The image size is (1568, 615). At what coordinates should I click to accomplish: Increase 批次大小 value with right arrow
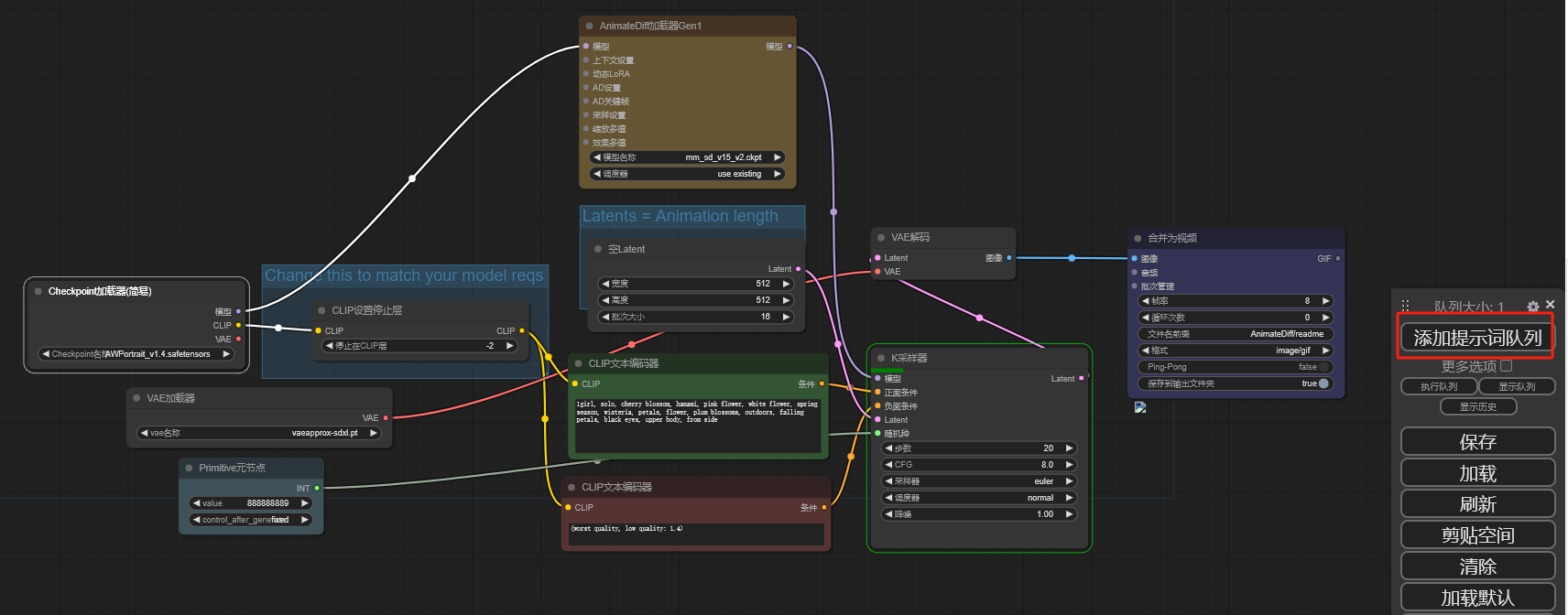(x=786, y=317)
